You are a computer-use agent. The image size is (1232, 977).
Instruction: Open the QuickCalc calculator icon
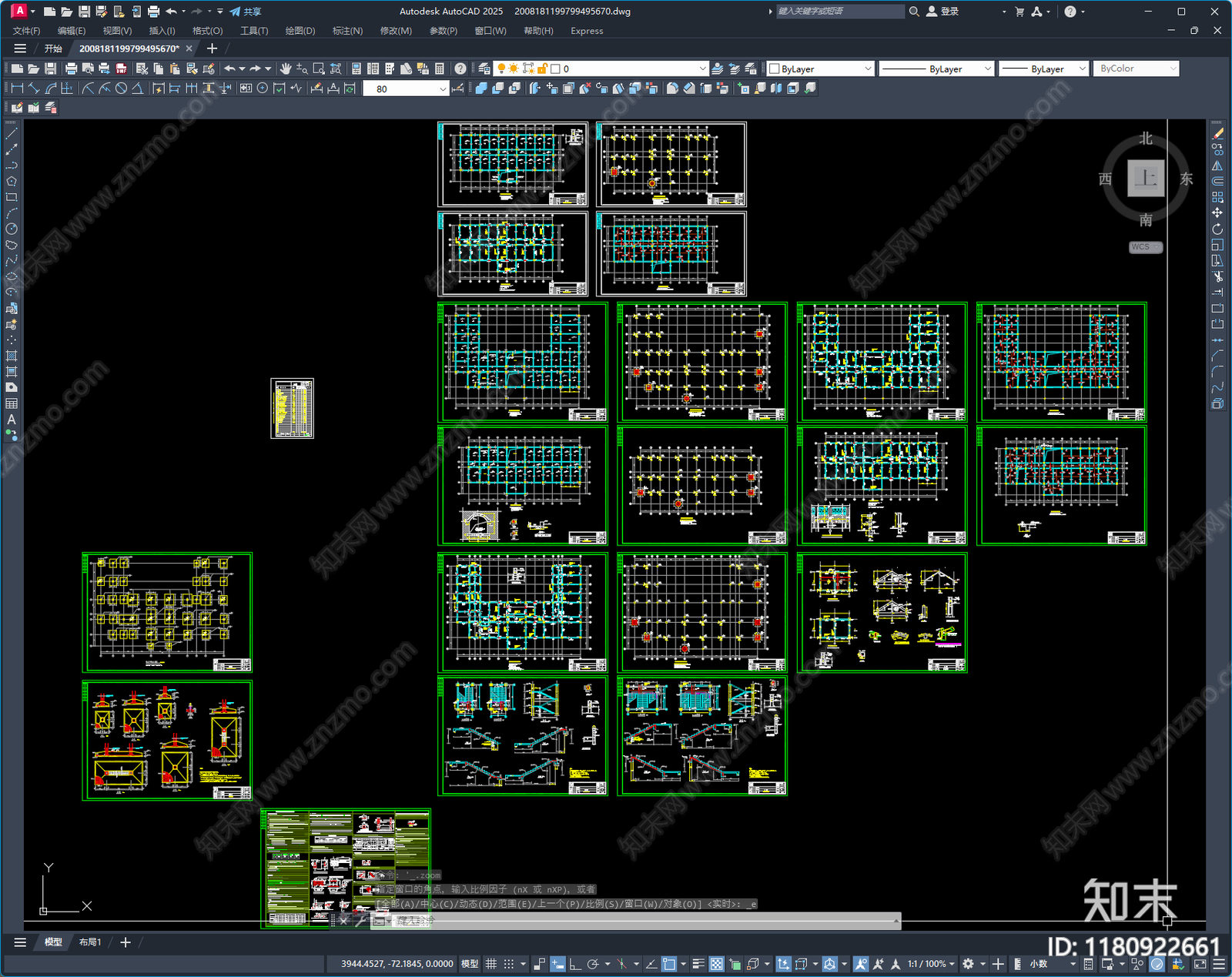pos(440,69)
